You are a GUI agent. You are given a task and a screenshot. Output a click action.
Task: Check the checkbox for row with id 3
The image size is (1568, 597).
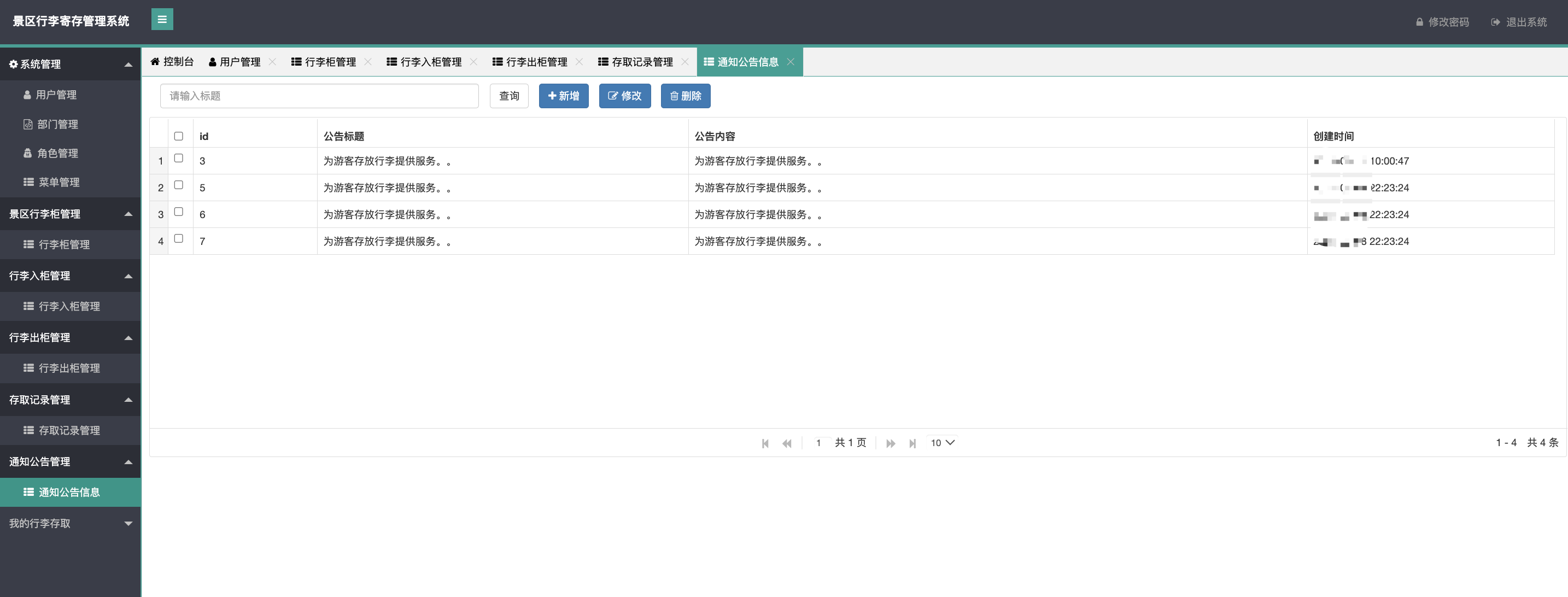click(x=178, y=158)
